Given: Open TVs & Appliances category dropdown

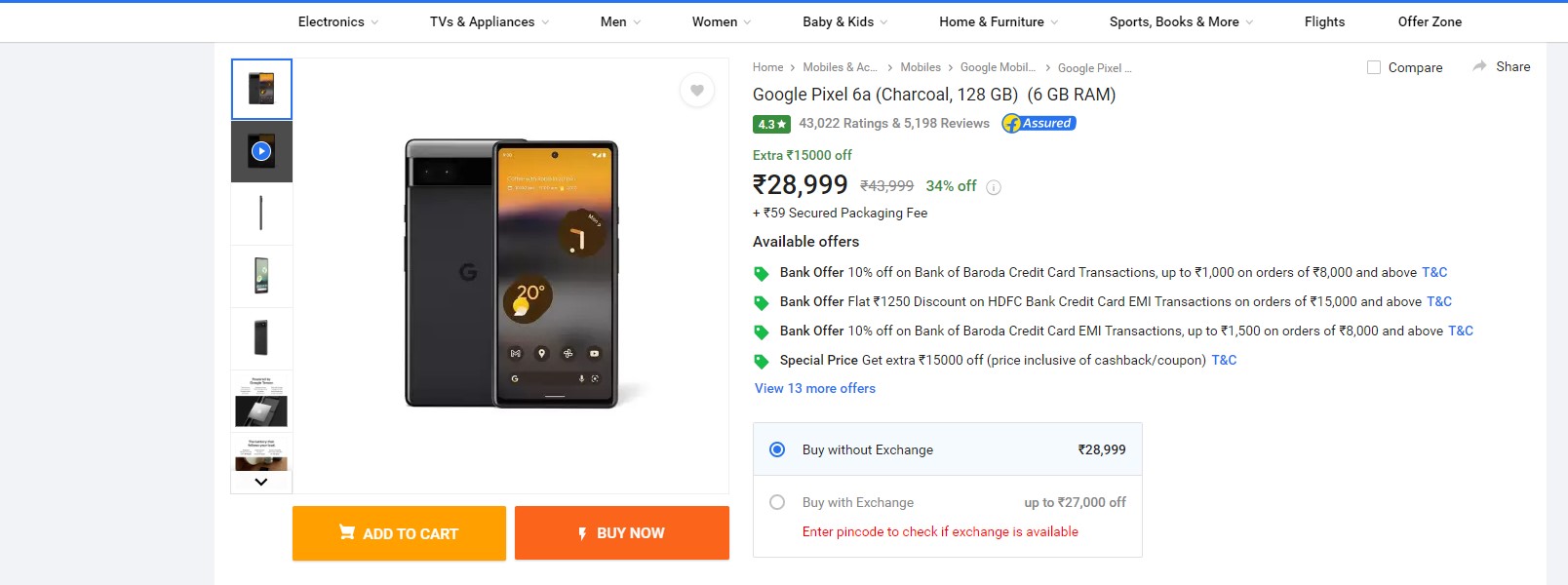Looking at the screenshot, I should pos(490,21).
